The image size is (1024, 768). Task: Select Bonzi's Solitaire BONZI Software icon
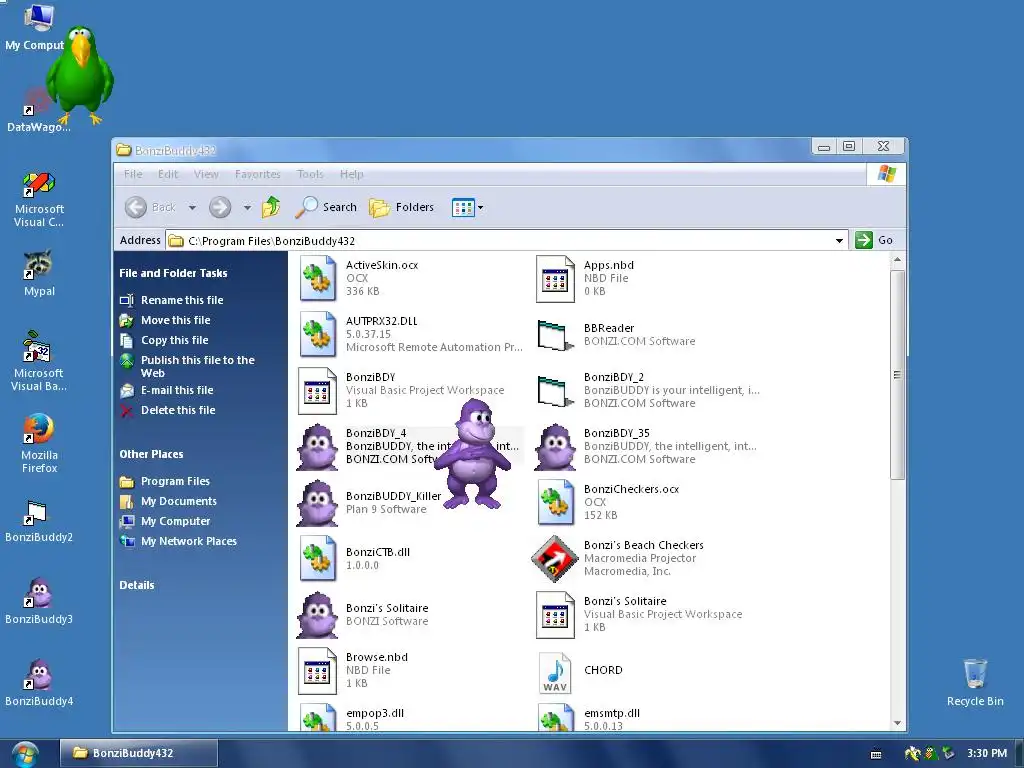pyautogui.click(x=317, y=615)
